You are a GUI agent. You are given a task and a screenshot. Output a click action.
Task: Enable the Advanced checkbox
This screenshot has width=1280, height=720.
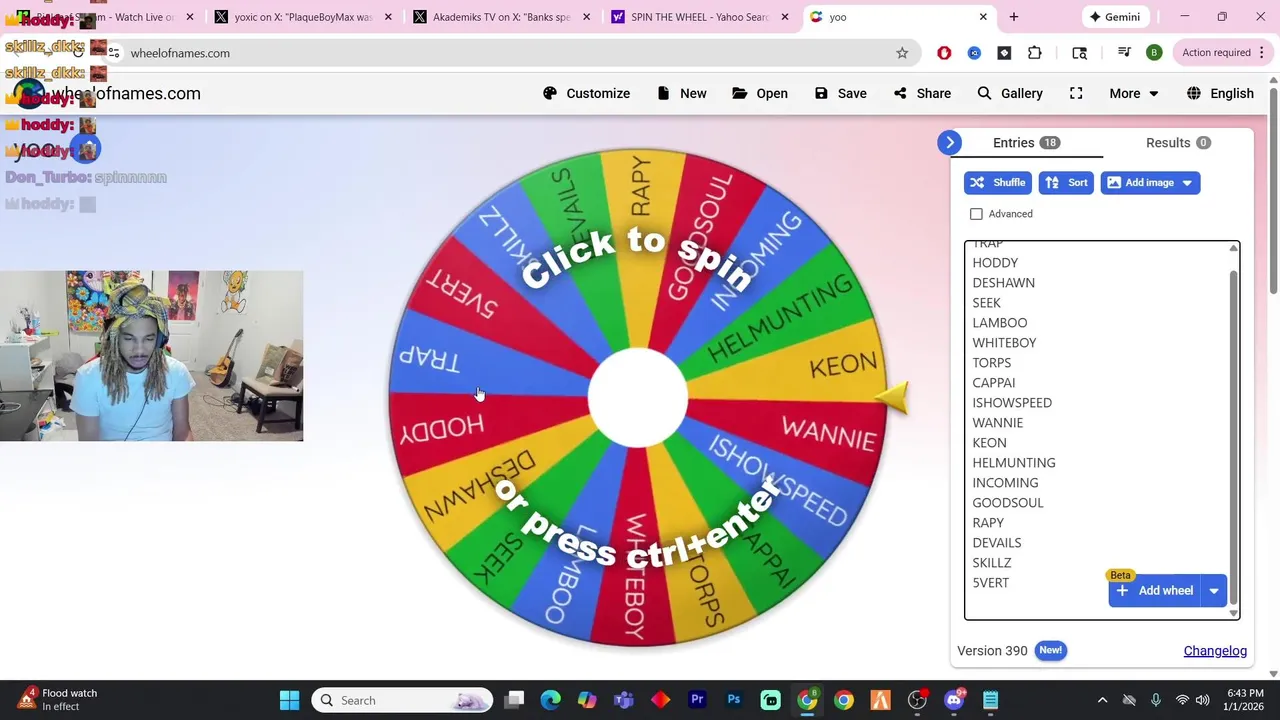976,214
